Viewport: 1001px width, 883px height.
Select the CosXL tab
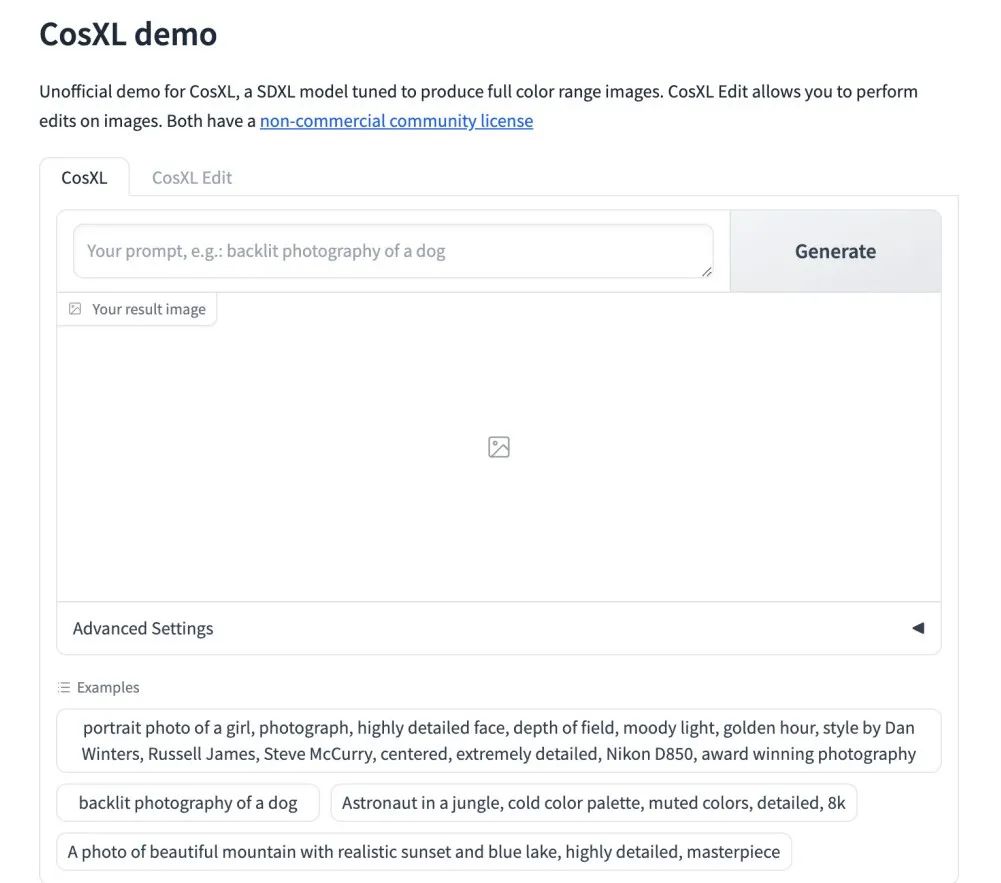(84, 177)
